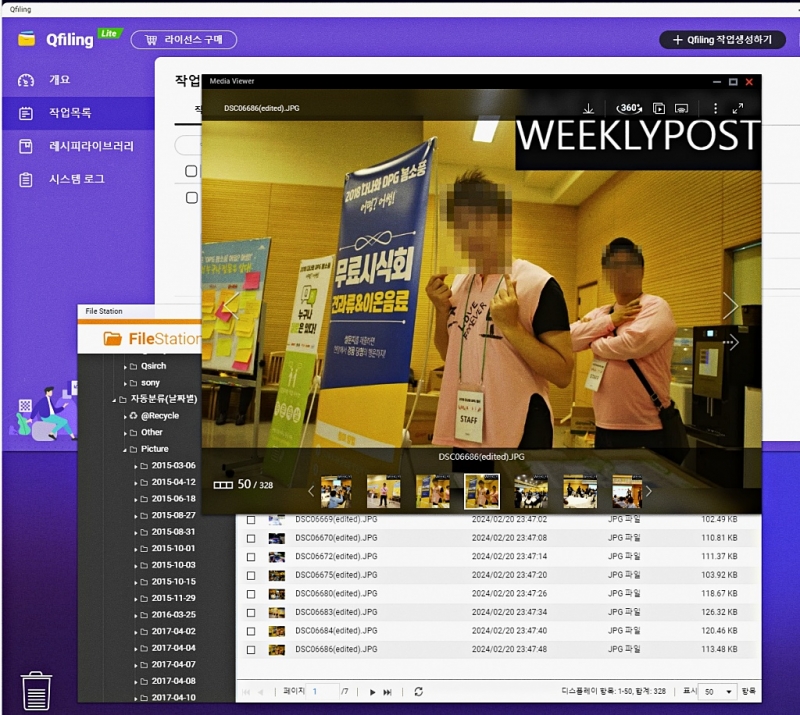Click the page number input field
Image resolution: width=800 pixels, height=715 pixels.
[x=323, y=691]
